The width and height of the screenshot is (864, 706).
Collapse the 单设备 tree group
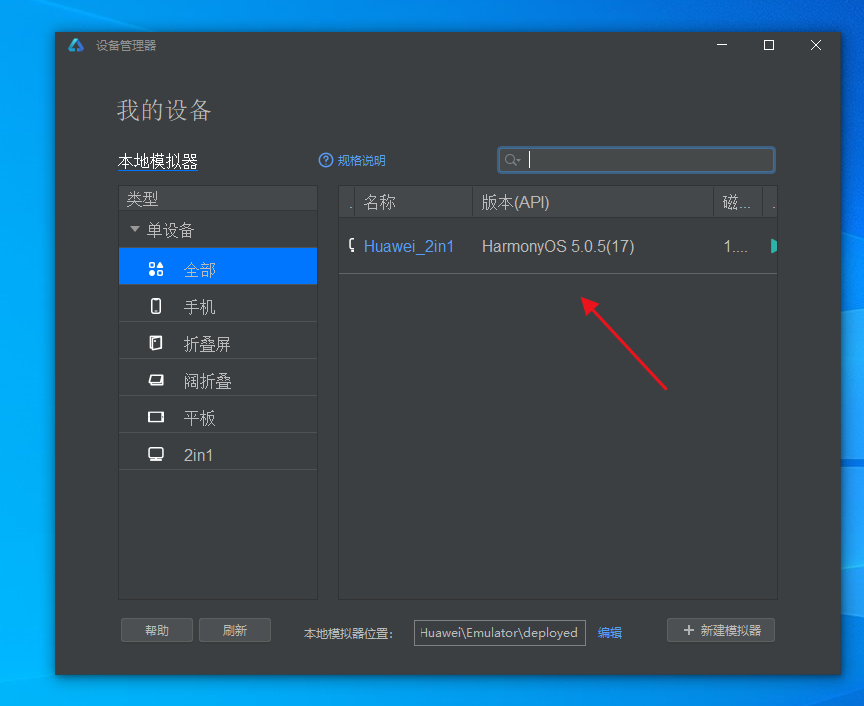pyautogui.click(x=135, y=230)
